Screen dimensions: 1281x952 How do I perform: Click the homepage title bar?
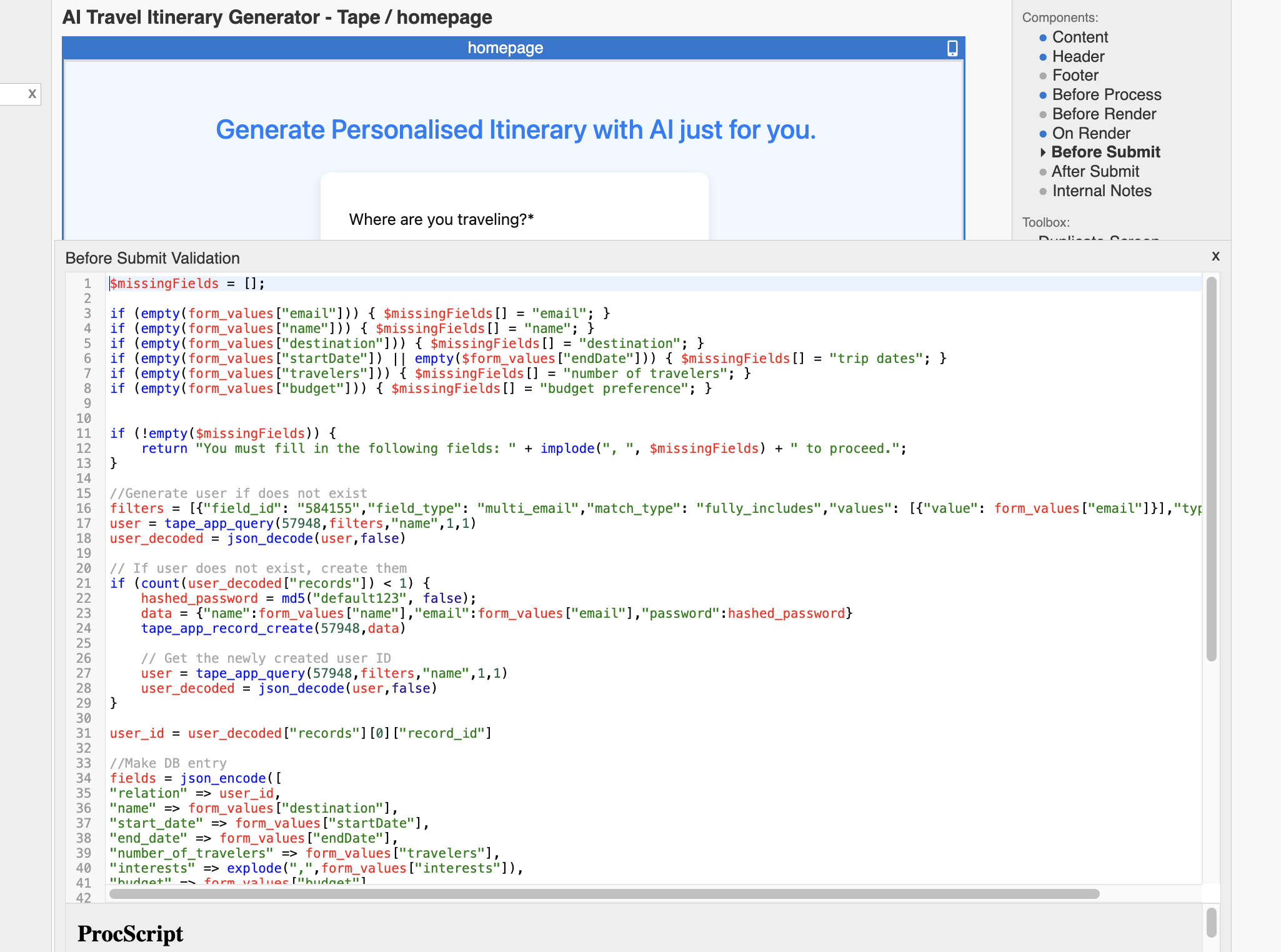pos(505,47)
